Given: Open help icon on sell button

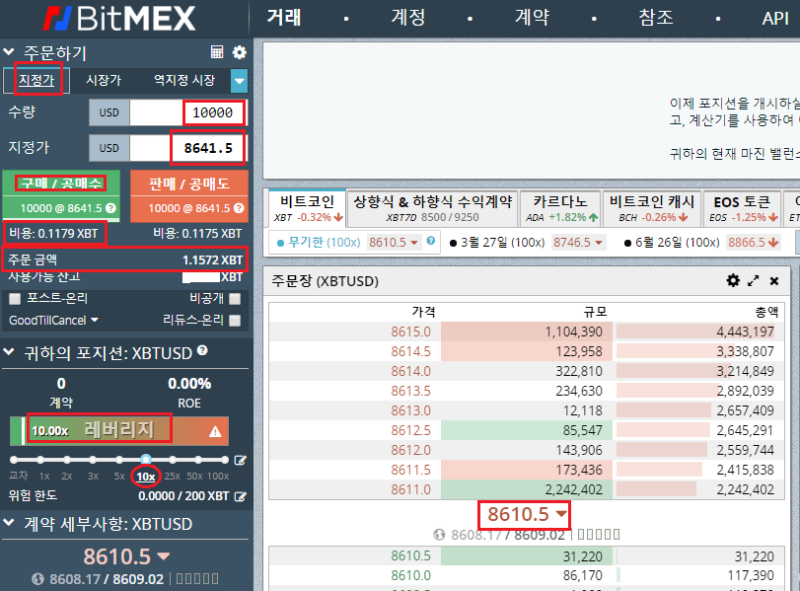Looking at the screenshot, I should pyautogui.click(x=239, y=208).
